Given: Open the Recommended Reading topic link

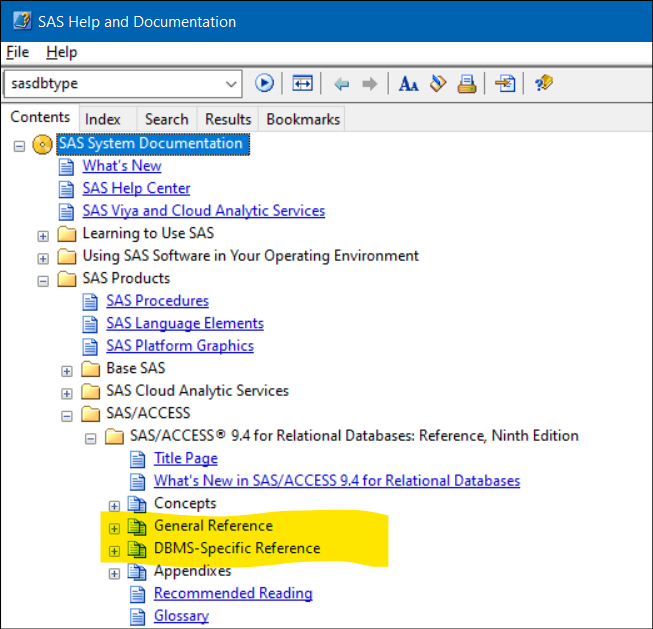Looking at the screenshot, I should click(x=232, y=594).
